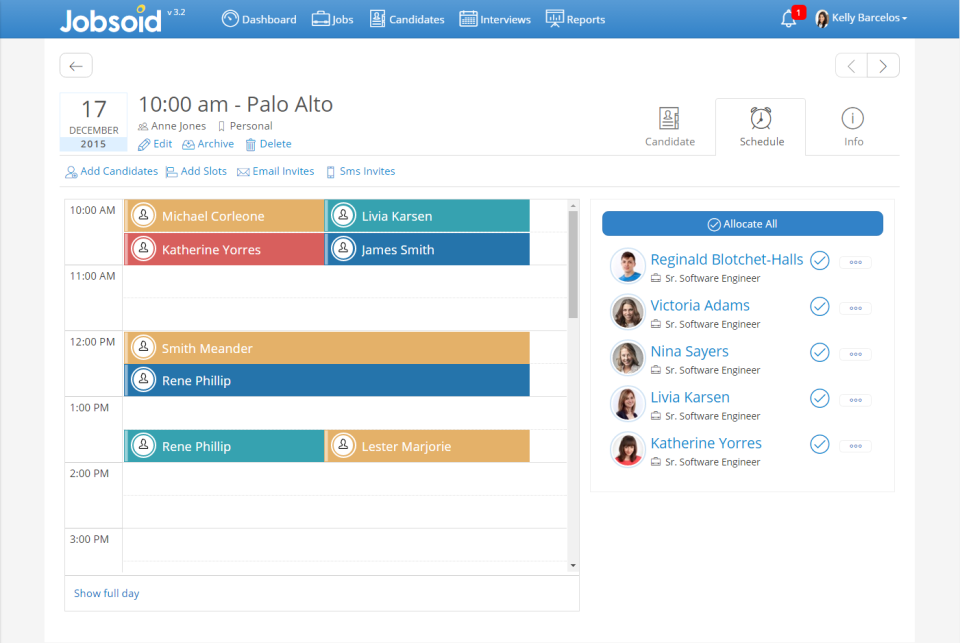Open the notifications bell icon
The image size is (960, 643).
pyautogui.click(x=789, y=19)
